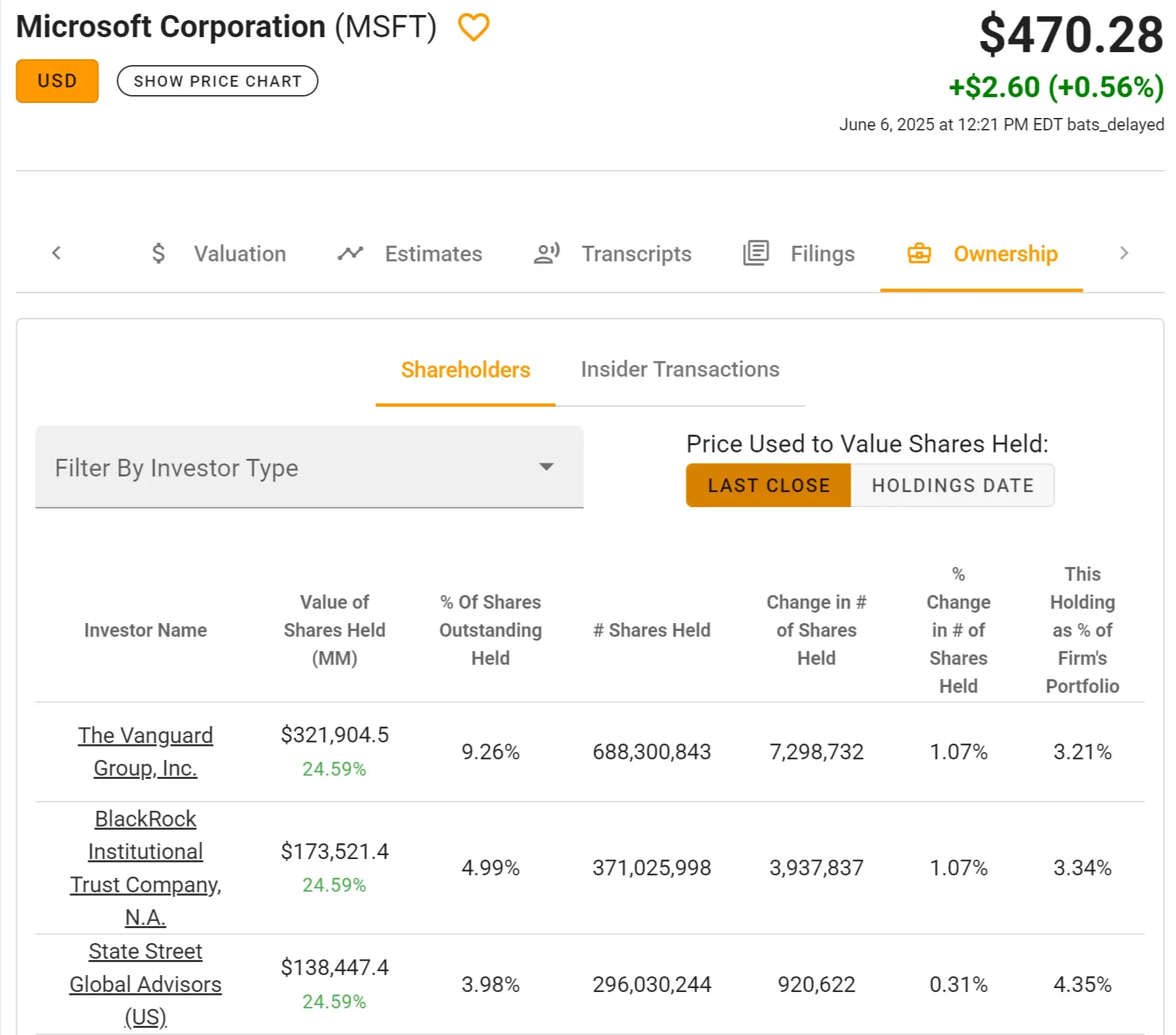The height and width of the screenshot is (1035, 1176).
Task: Click the 3.98% shares outstanding value
Action: tap(490, 985)
